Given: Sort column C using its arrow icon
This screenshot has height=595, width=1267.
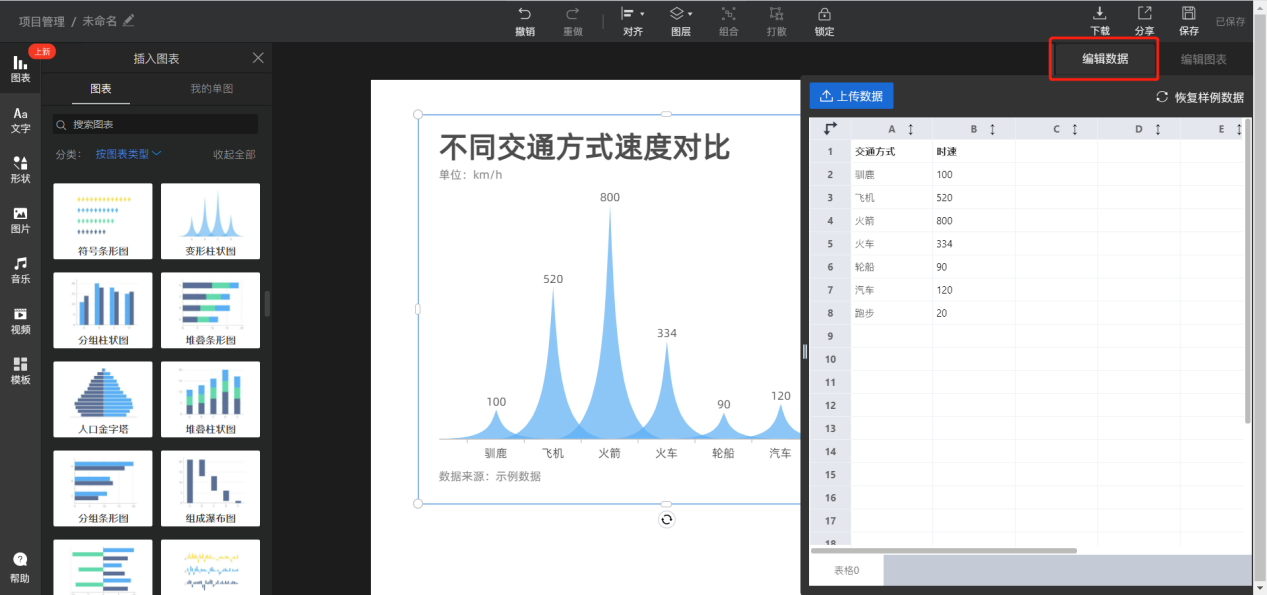Looking at the screenshot, I should pyautogui.click(x=1075, y=129).
